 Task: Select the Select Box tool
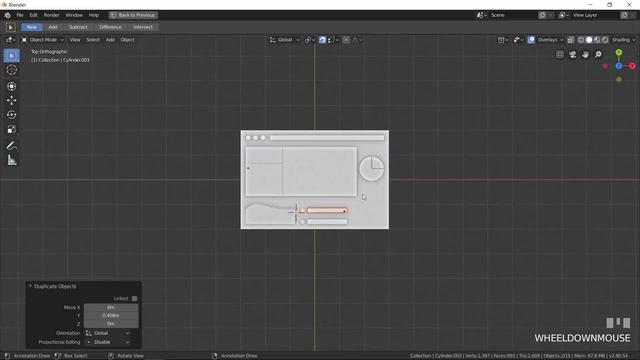point(11,56)
